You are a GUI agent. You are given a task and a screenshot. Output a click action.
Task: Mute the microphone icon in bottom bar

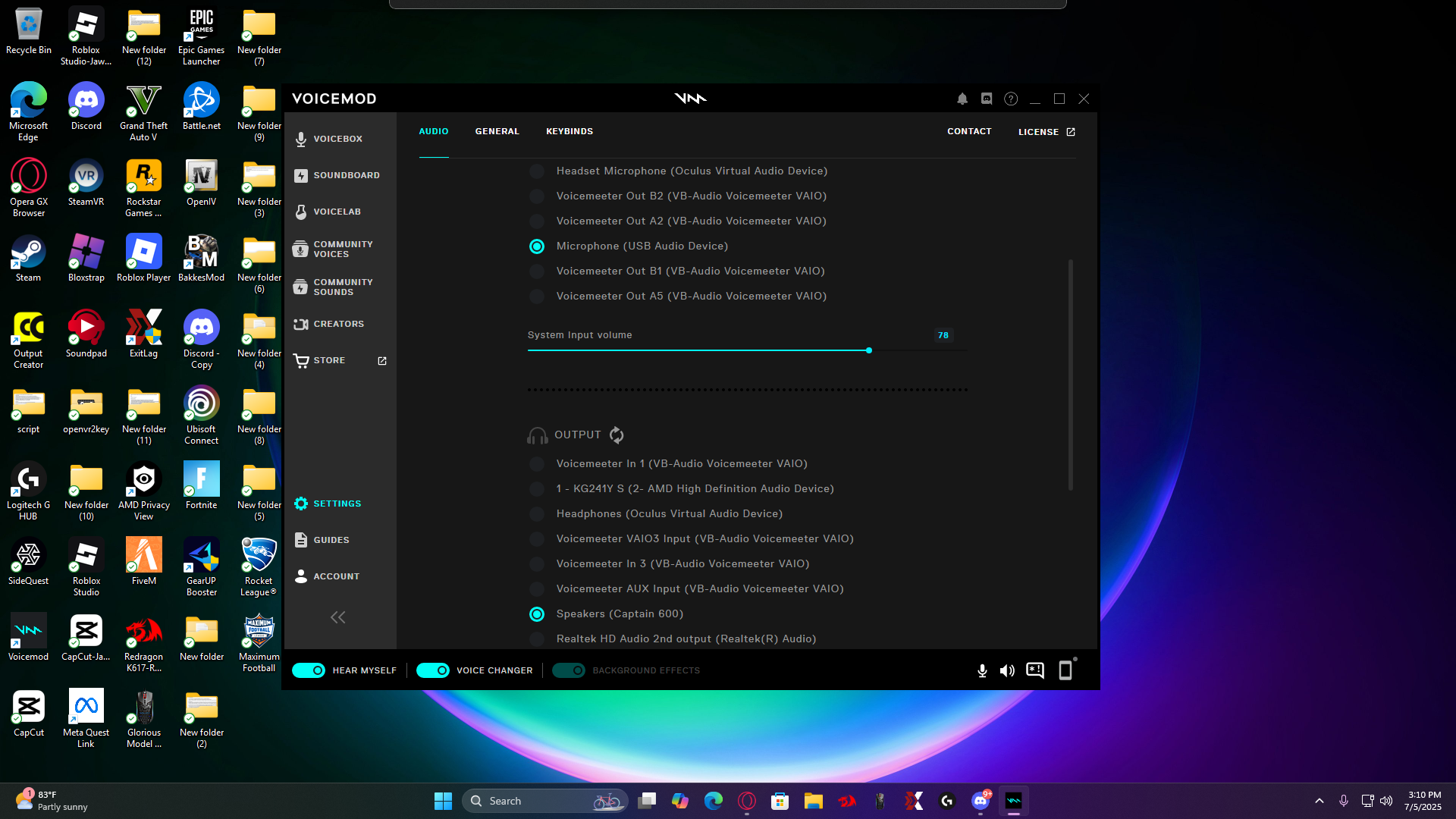tap(982, 670)
